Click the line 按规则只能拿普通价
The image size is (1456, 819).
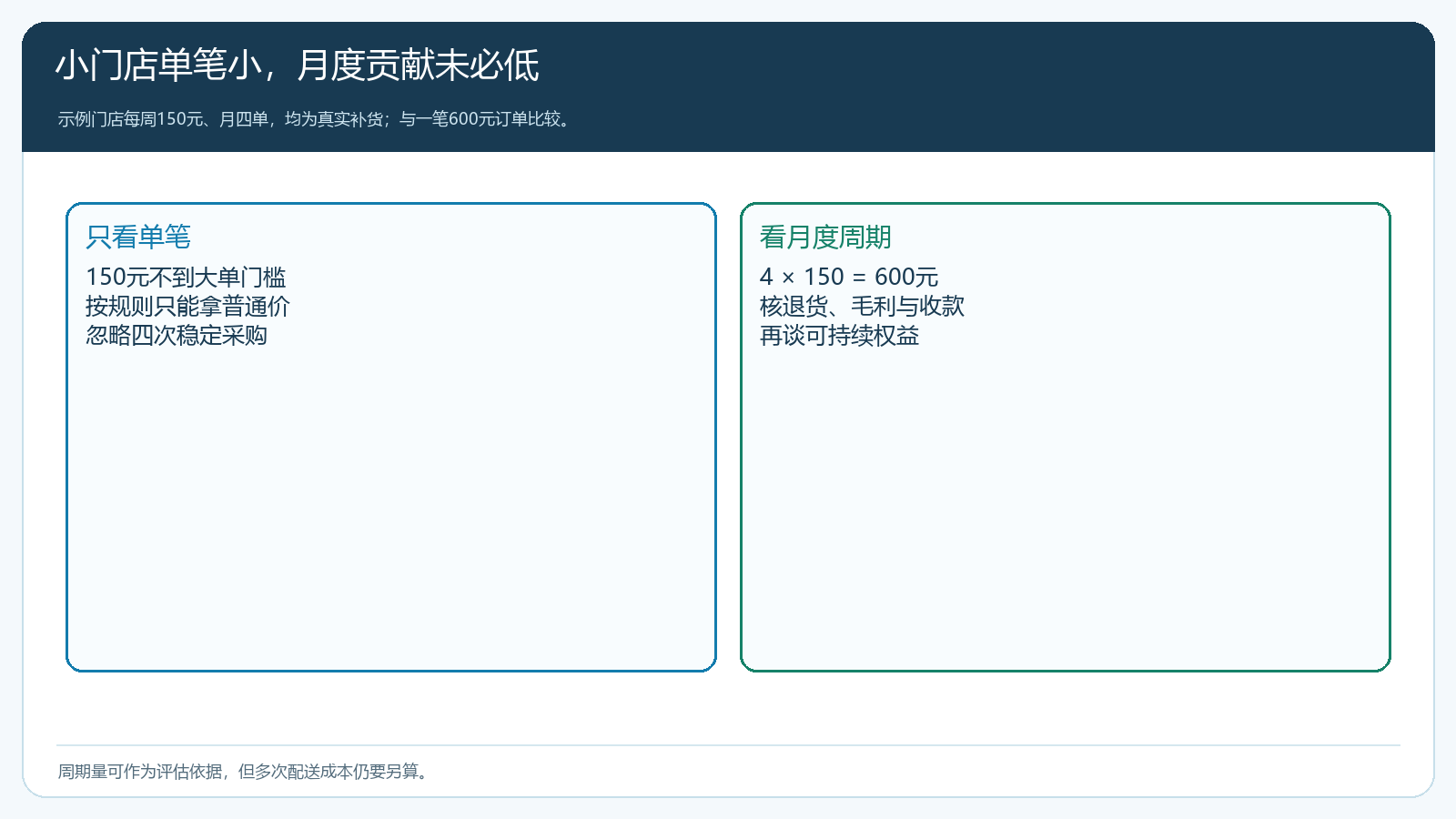(x=187, y=306)
